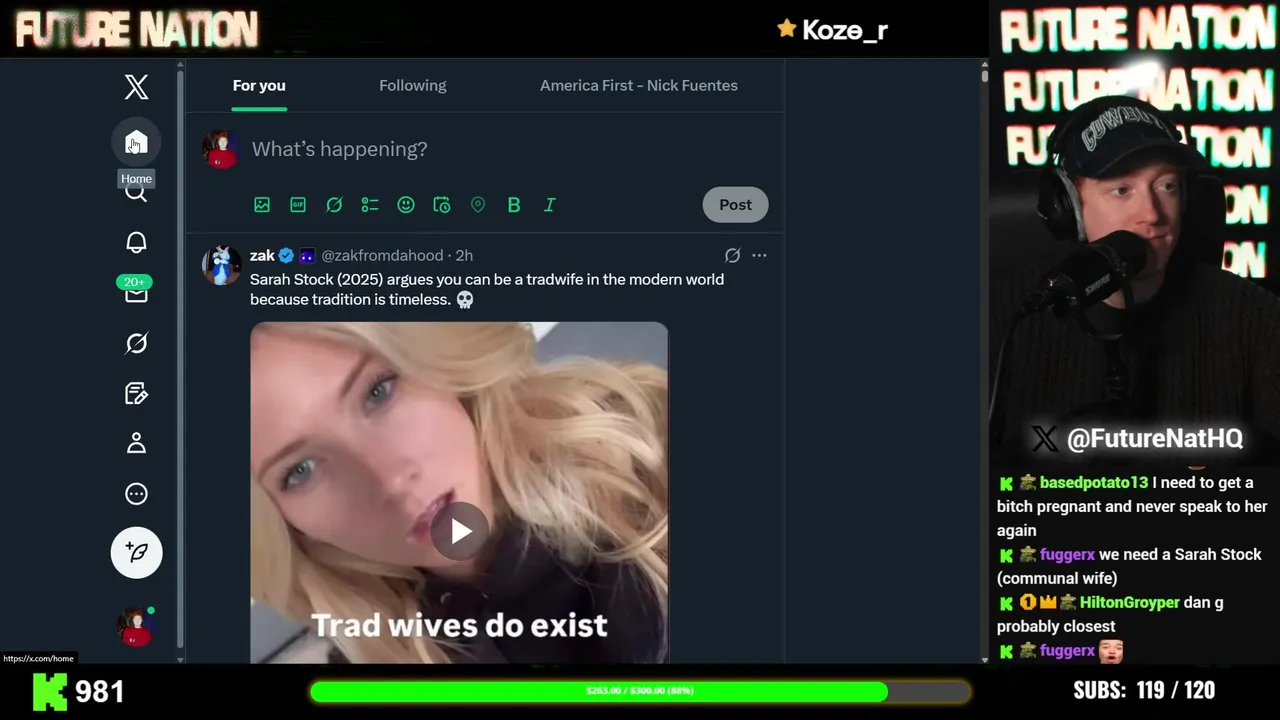
Task: Click the X logo in sidebar
Action: (x=136, y=87)
